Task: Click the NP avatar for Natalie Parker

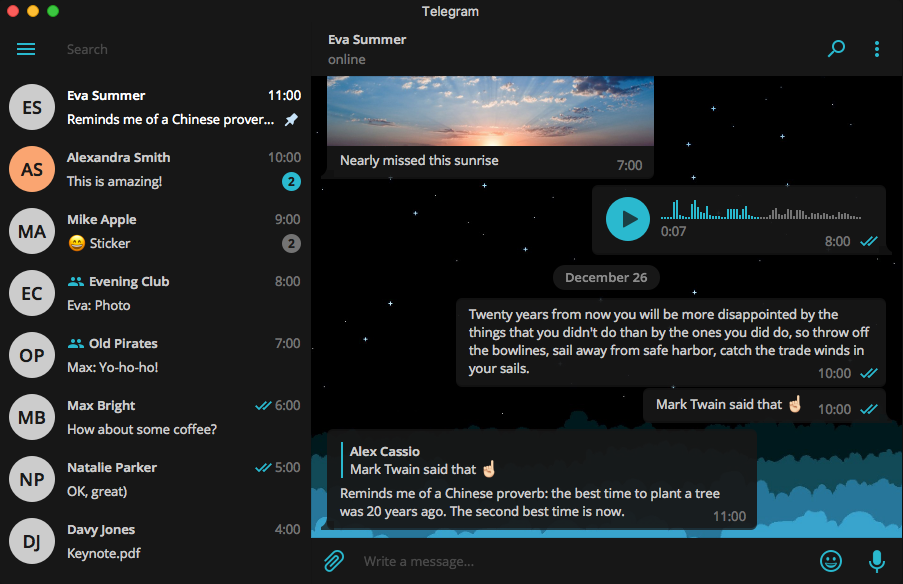Action: click(32, 479)
